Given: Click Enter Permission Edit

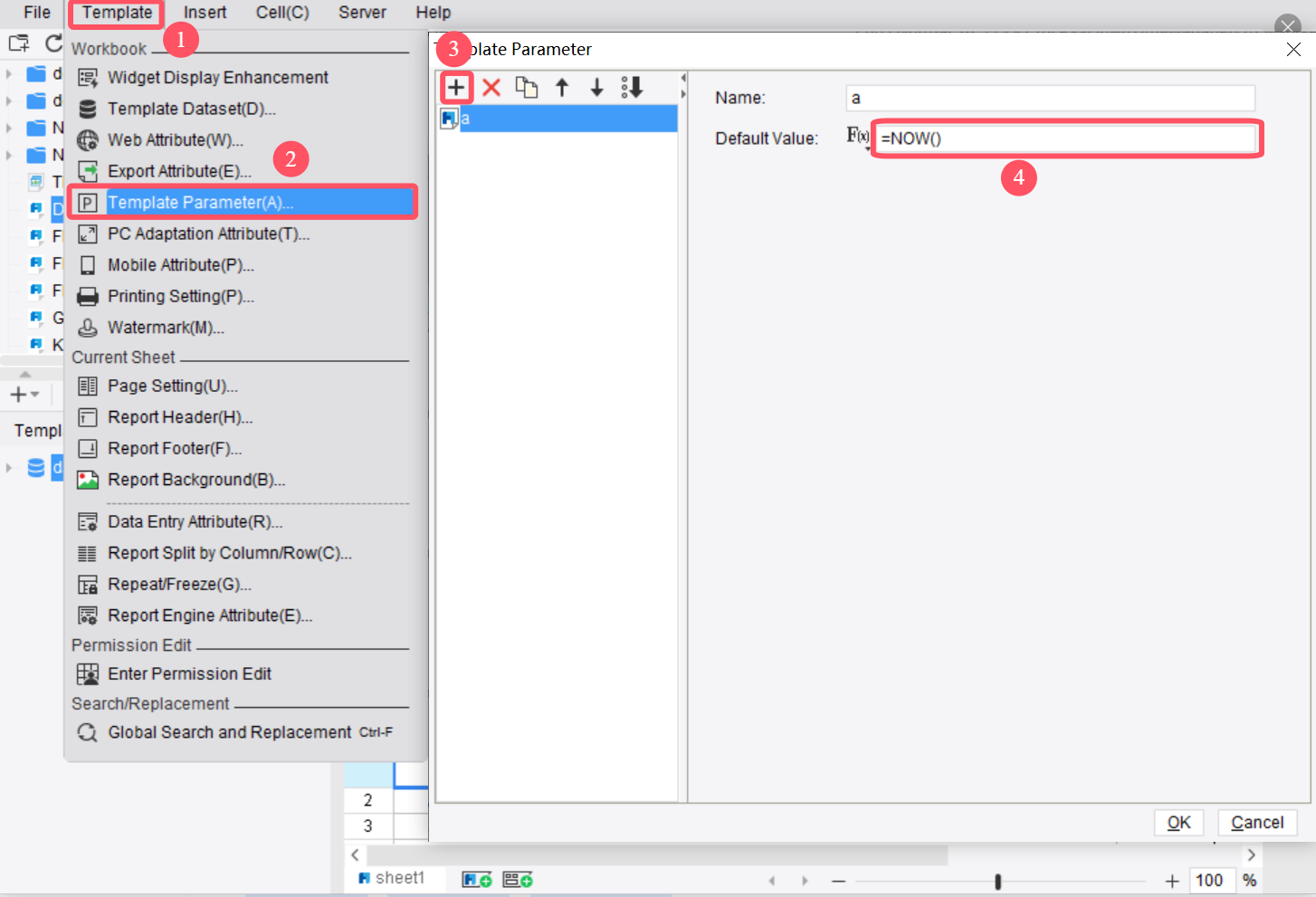Looking at the screenshot, I should [189, 674].
